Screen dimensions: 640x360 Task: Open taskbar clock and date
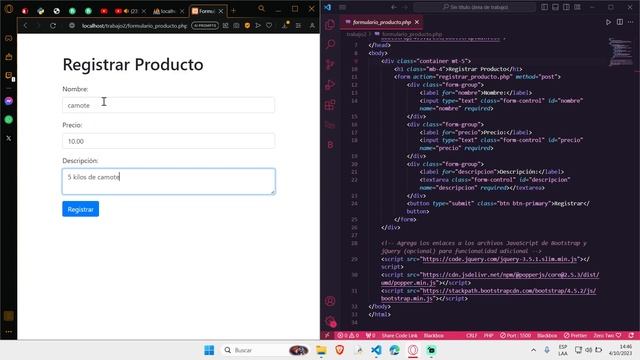tap(620, 350)
